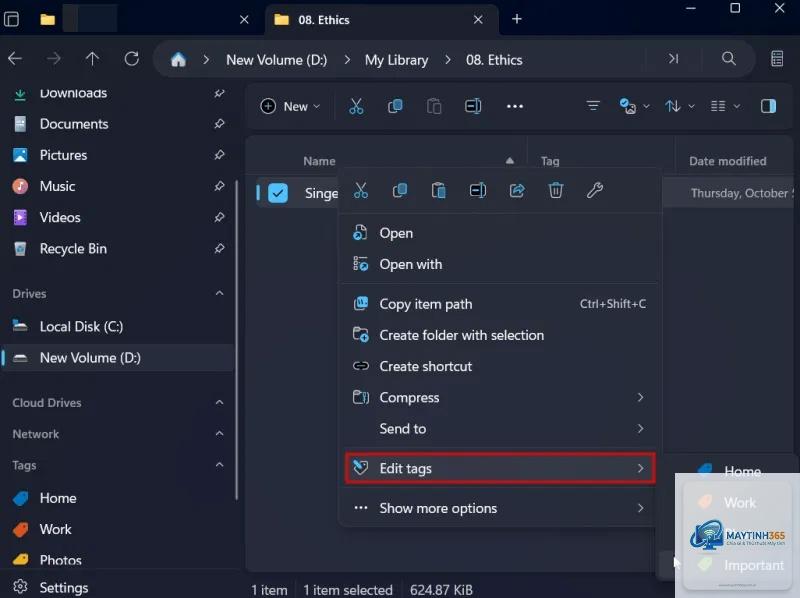Switch to the 08. Ethics tab

tap(382, 20)
